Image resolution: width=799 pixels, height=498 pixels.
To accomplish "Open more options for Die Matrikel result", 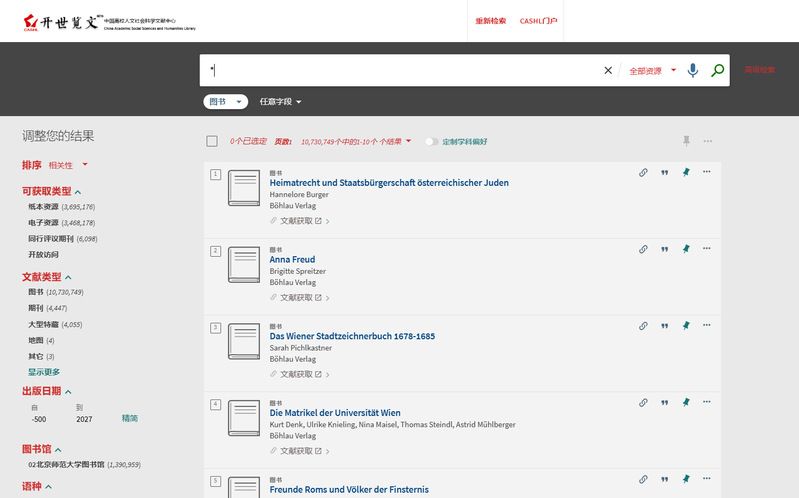I will tap(707, 402).
